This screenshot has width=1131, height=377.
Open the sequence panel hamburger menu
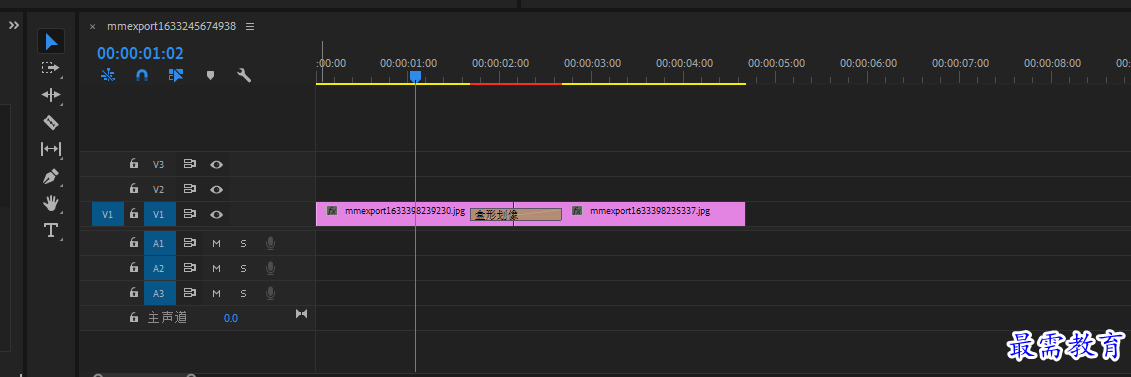click(250, 26)
